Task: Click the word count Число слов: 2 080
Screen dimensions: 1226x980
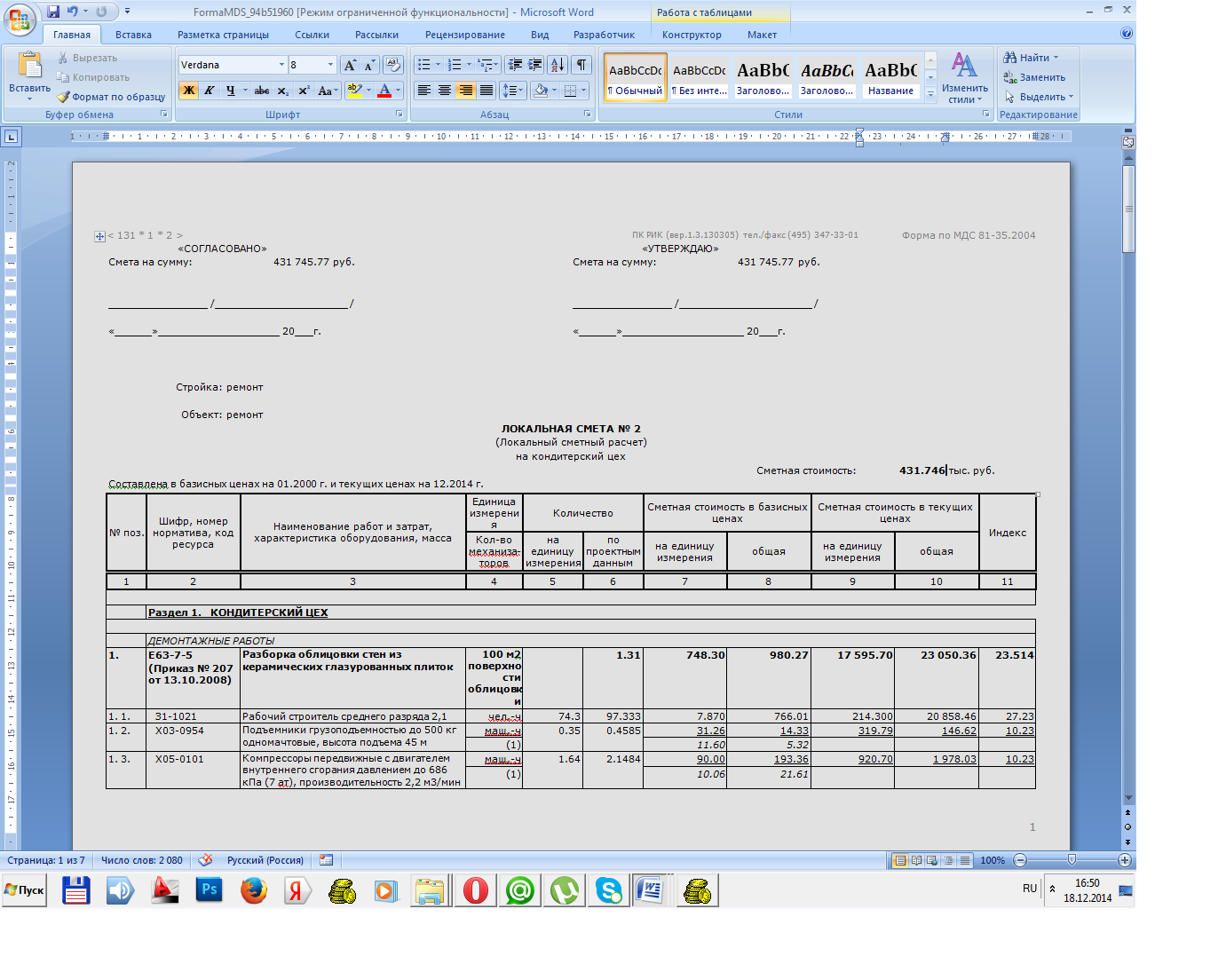Action: point(142,860)
